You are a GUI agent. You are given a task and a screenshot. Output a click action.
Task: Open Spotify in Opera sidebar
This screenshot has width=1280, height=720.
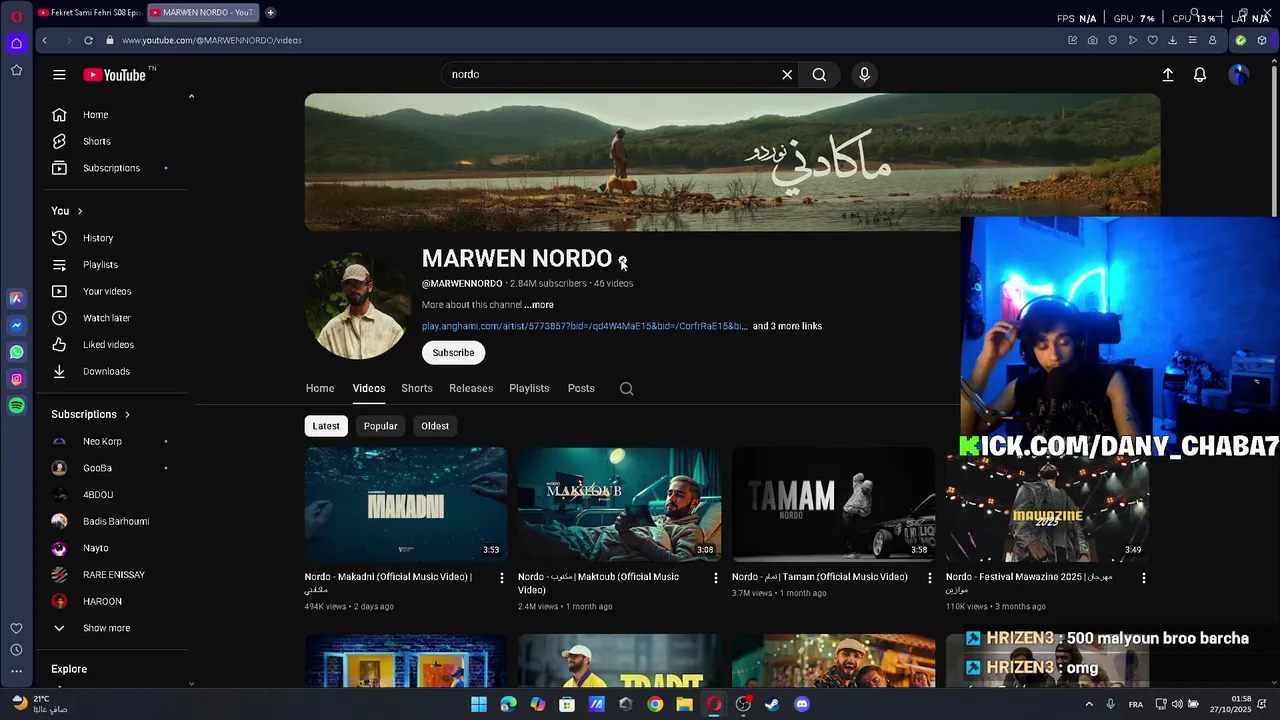point(16,405)
